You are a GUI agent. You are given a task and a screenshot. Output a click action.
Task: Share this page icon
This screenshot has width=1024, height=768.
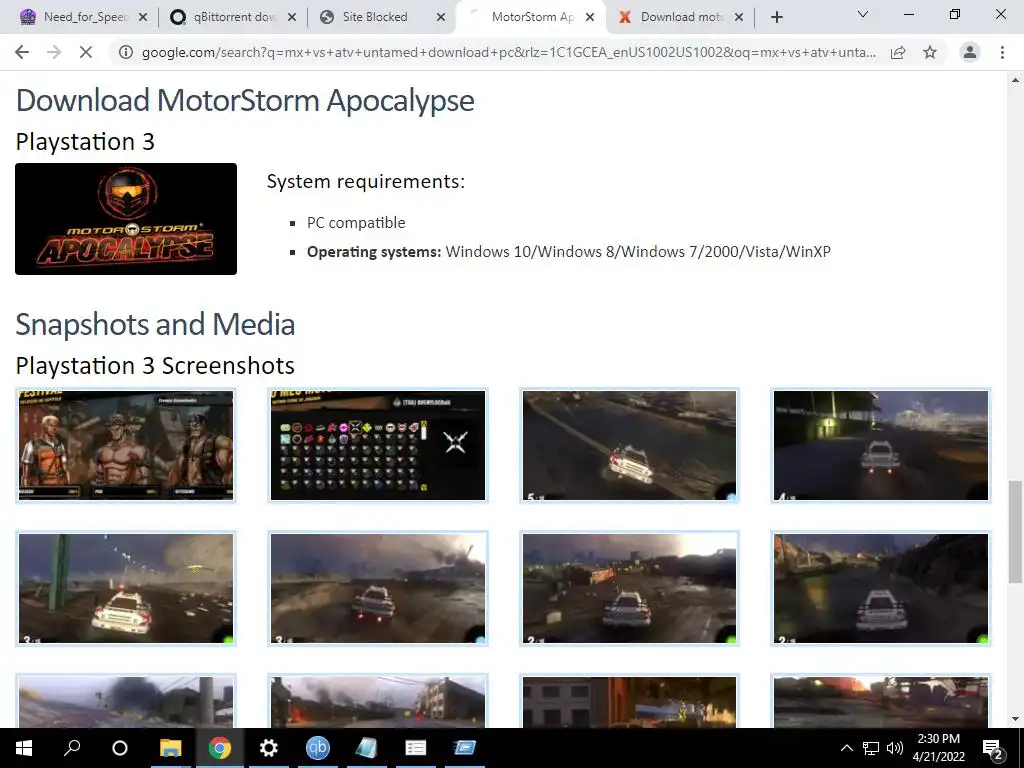tap(898, 52)
